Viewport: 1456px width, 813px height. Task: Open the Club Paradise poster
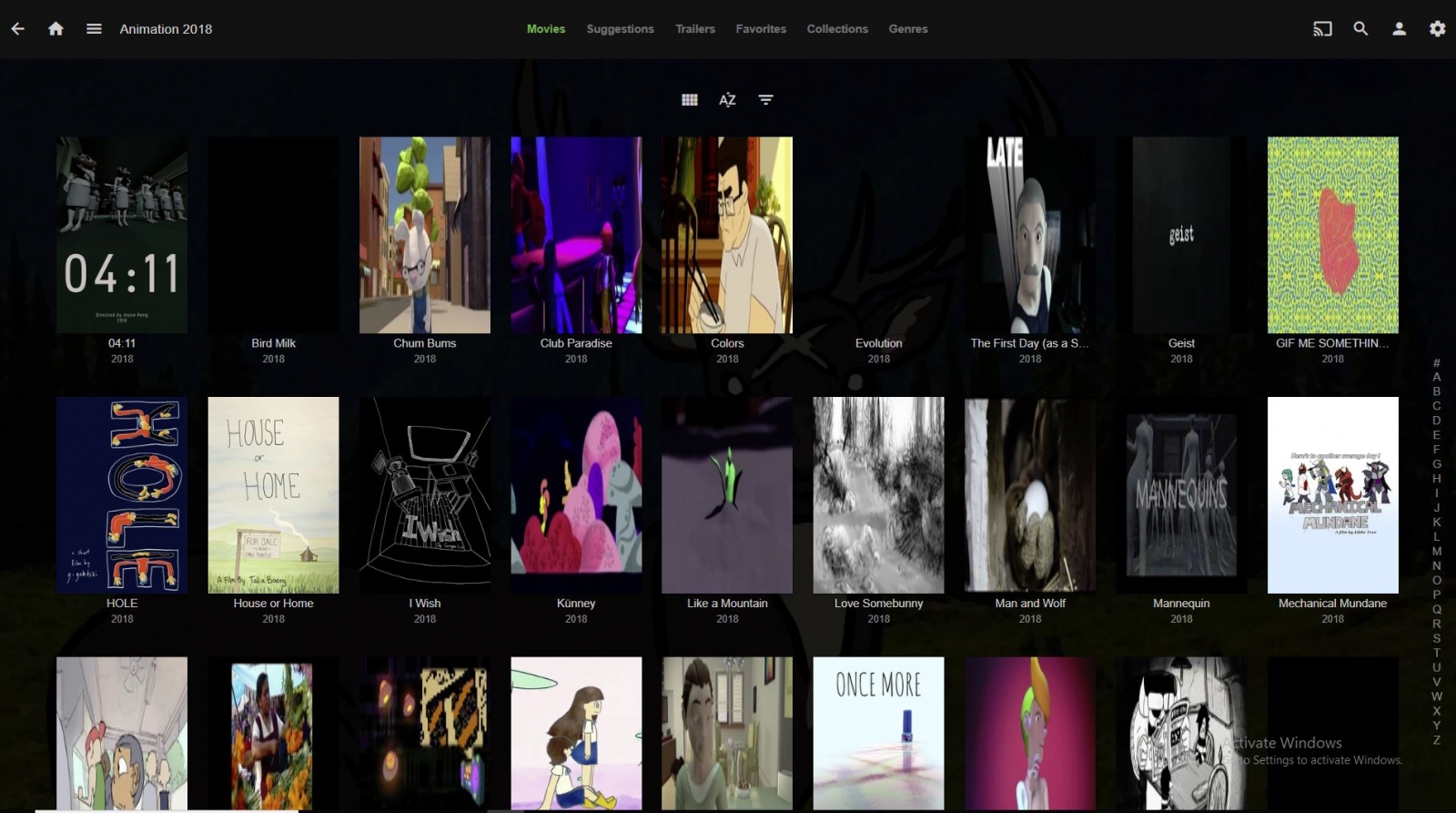pos(576,235)
